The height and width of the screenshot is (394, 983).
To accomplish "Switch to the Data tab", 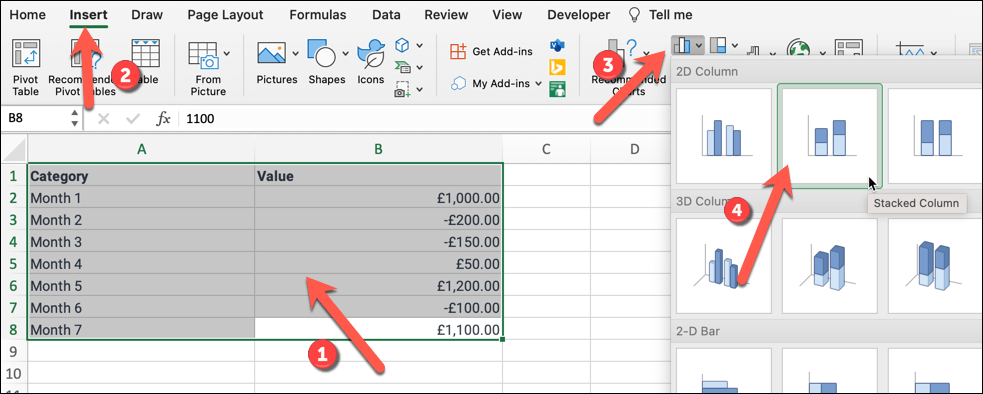I will click(387, 14).
